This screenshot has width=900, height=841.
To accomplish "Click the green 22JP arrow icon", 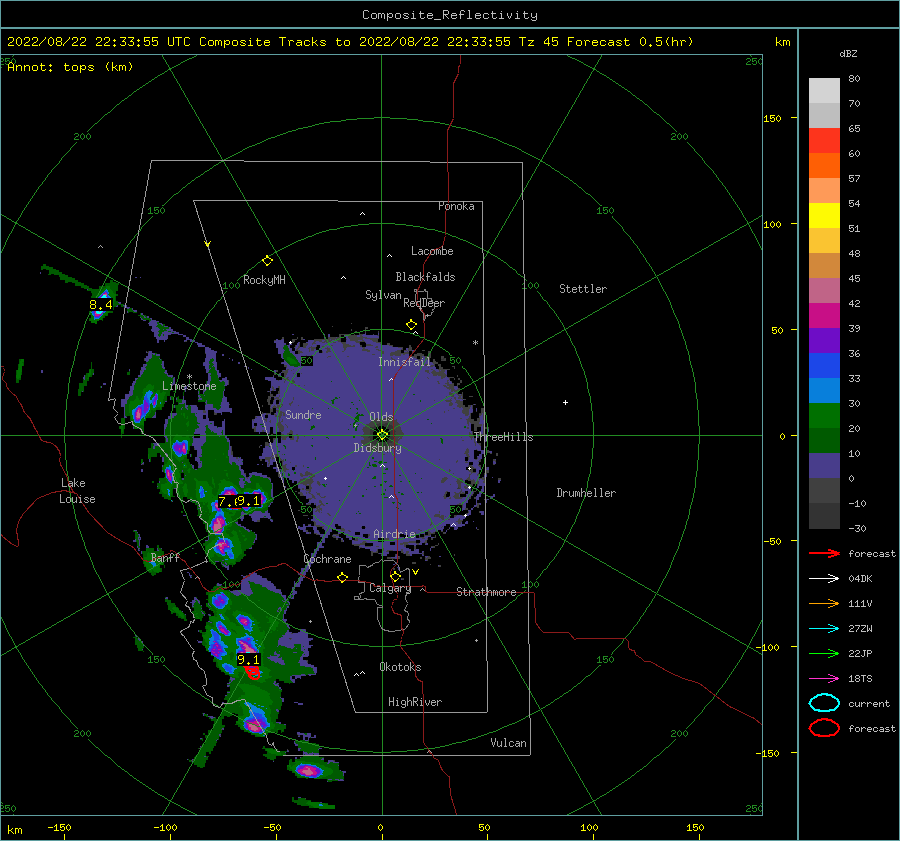I will click(x=824, y=653).
